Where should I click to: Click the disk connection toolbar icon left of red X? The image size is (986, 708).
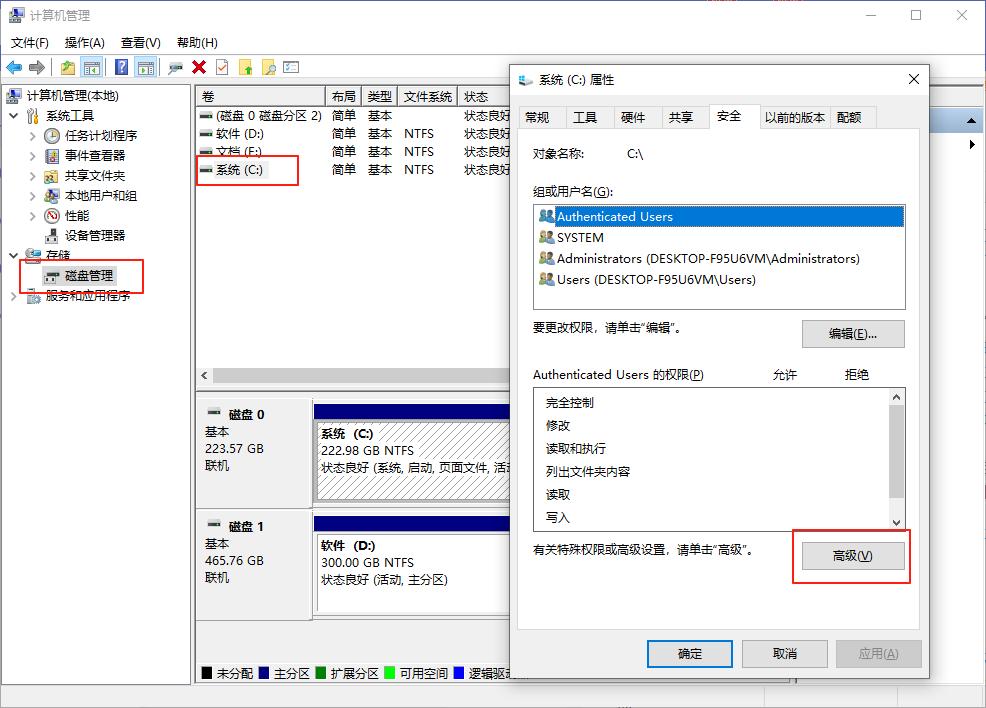[x=175, y=68]
